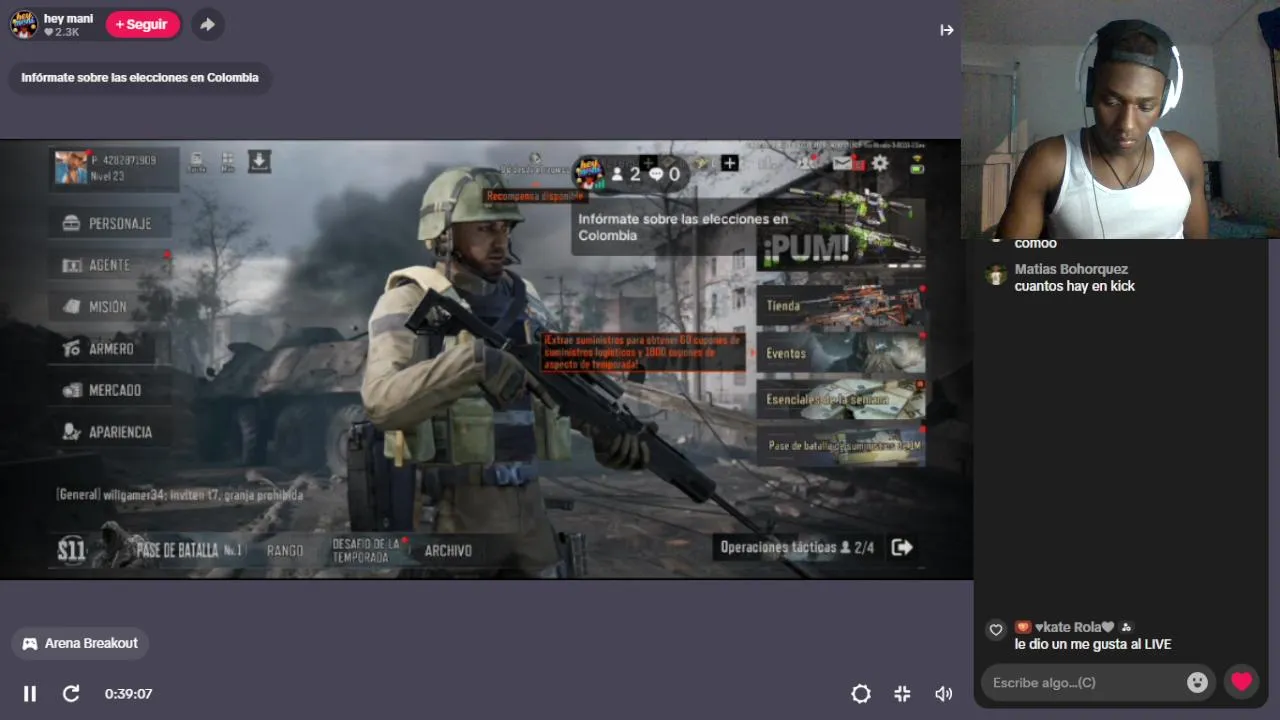Open the in-game mail envelope
Screen dimensions: 1280x720
coord(842,163)
